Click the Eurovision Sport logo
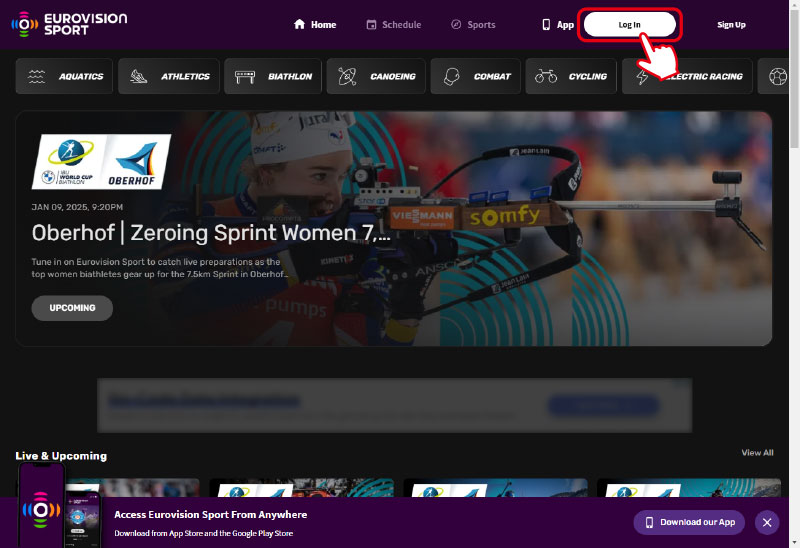This screenshot has width=800, height=548. pos(69,24)
